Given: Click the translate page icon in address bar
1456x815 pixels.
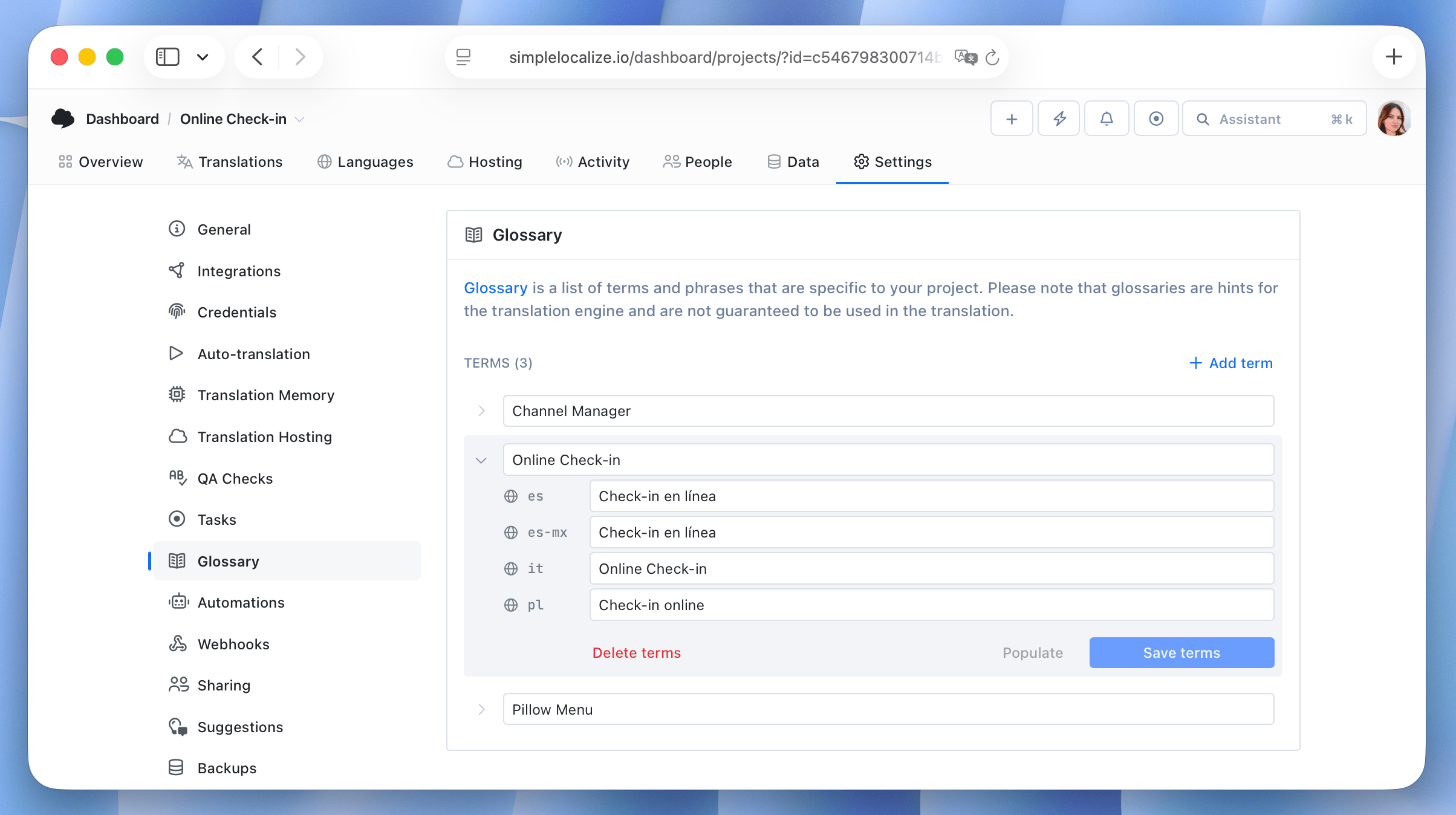Looking at the screenshot, I should click(x=966, y=57).
